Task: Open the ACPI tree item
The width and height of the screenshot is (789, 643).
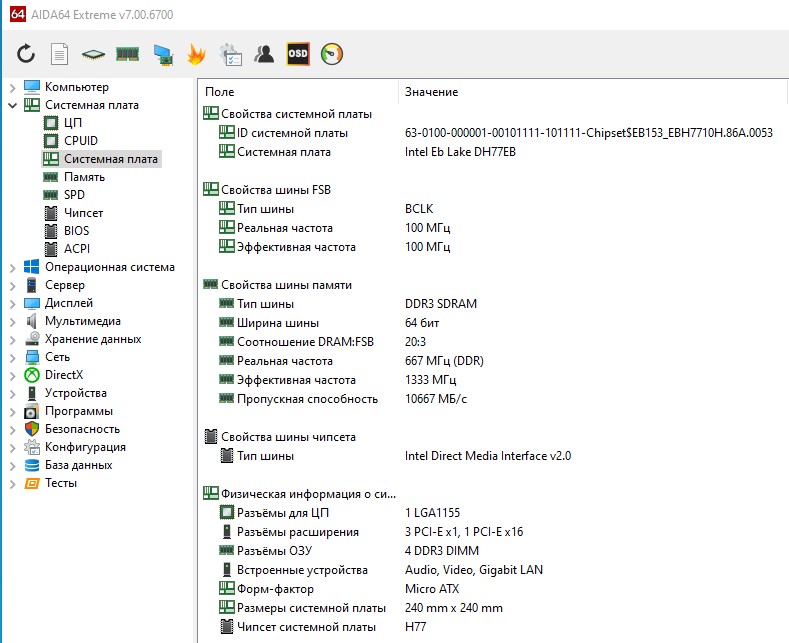Action: point(77,249)
